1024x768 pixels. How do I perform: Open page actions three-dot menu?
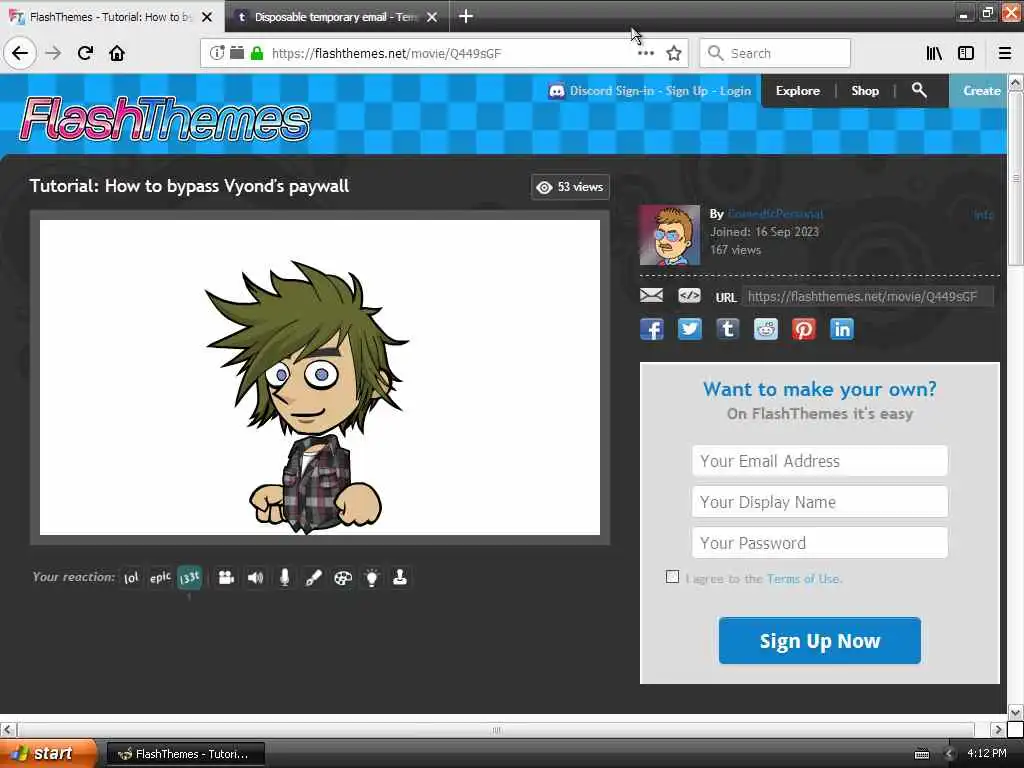645,53
